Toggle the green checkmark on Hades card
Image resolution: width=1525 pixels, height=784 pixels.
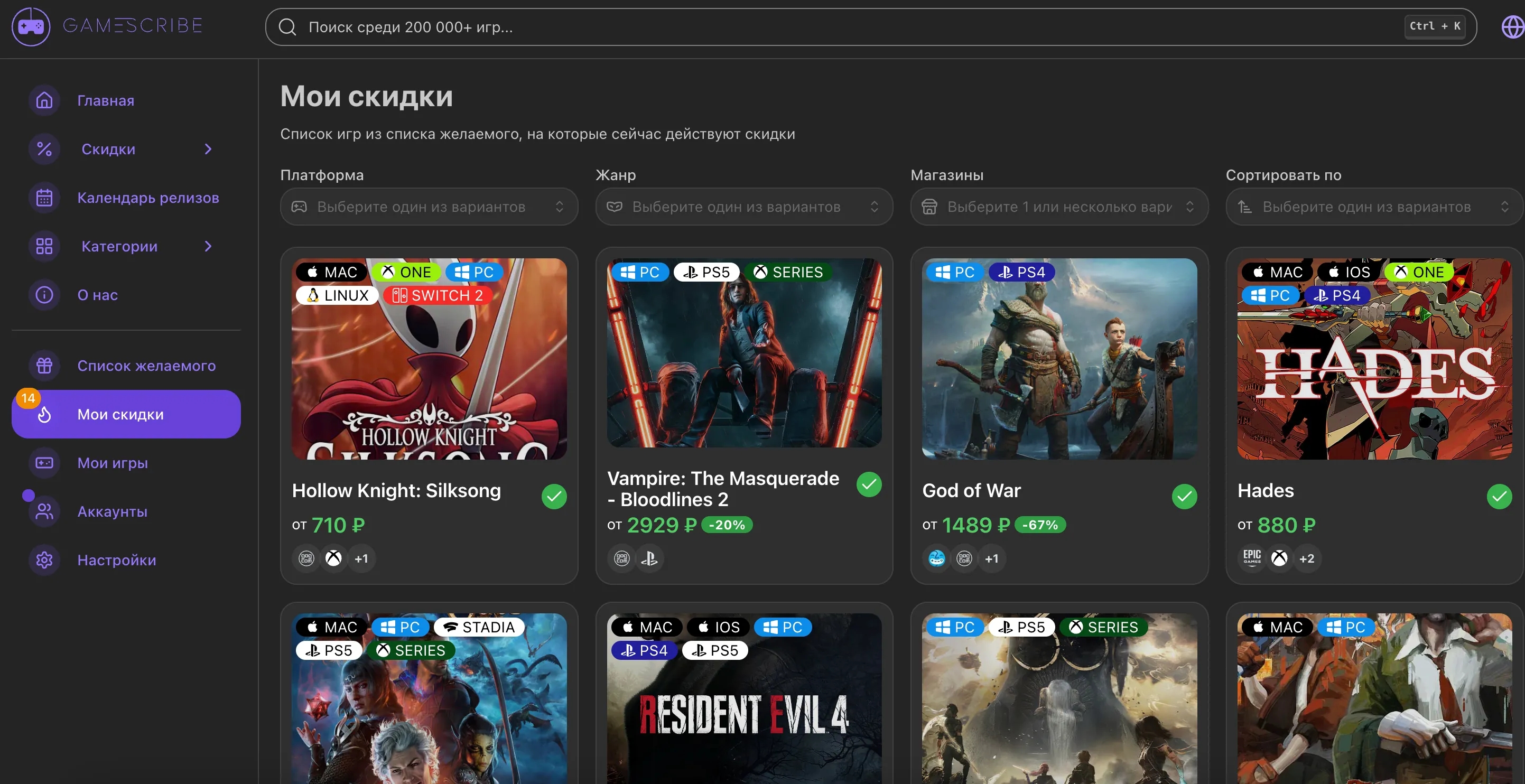[x=1500, y=497]
